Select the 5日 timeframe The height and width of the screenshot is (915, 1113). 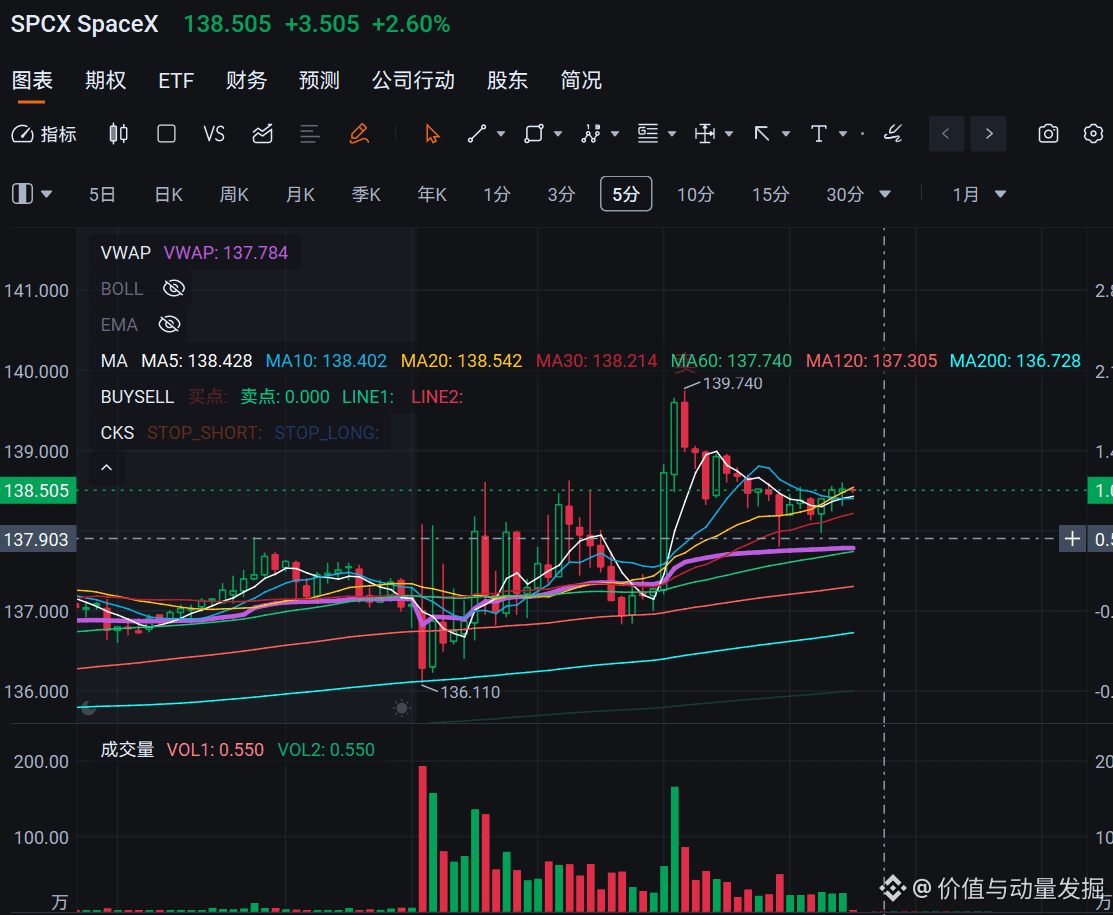click(x=102, y=194)
